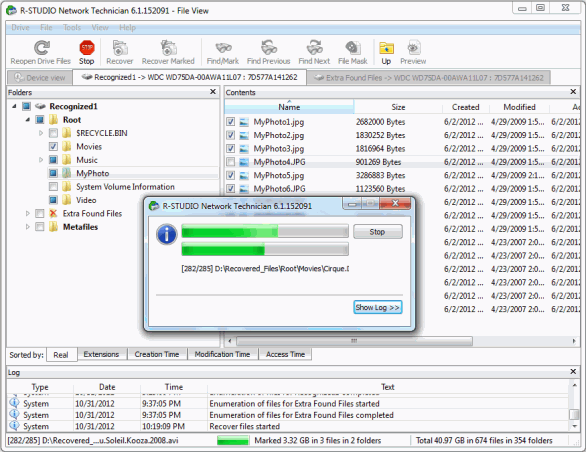Expand the $RECYCLE.BIN tree node
This screenshot has width=586, height=452.
pos(41,133)
